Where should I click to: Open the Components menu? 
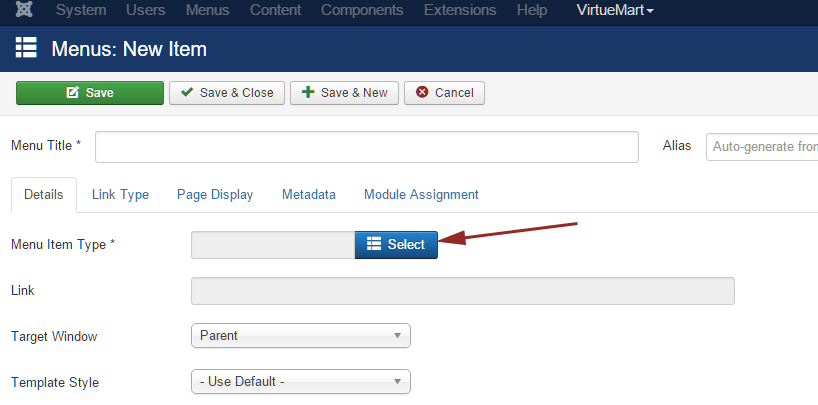pos(362,10)
